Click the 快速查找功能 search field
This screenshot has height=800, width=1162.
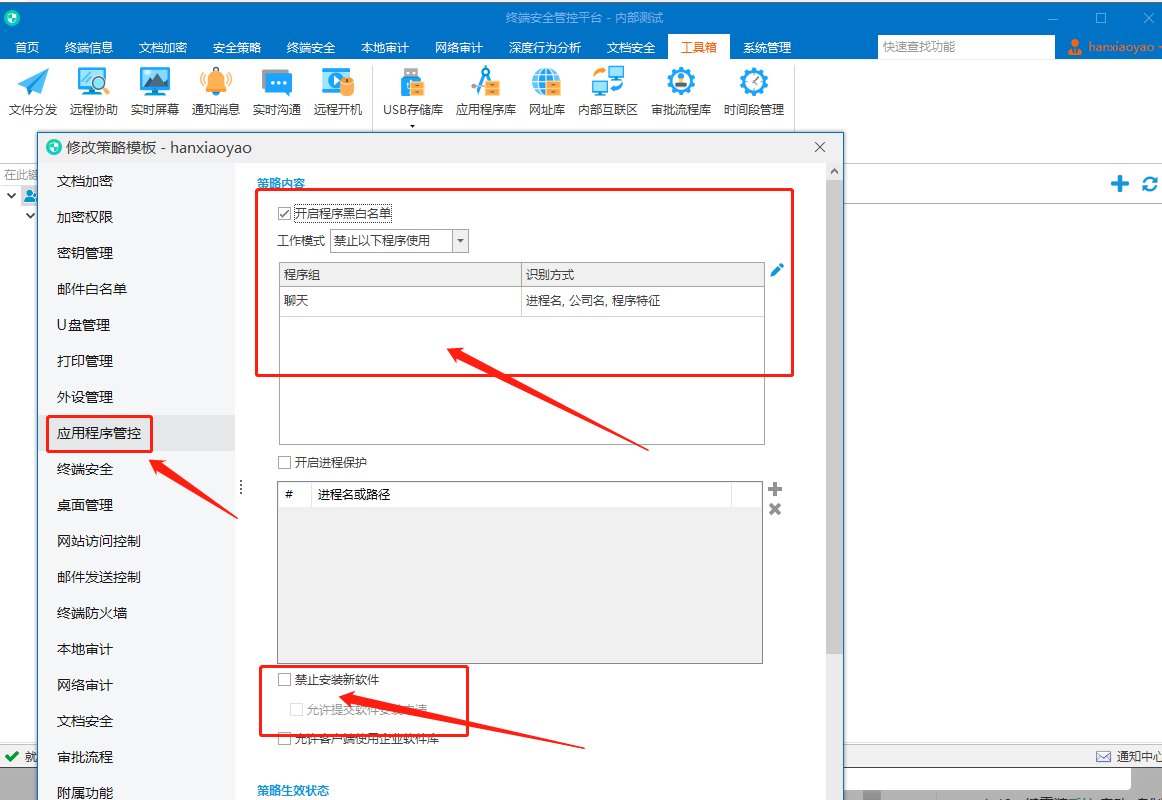point(965,47)
